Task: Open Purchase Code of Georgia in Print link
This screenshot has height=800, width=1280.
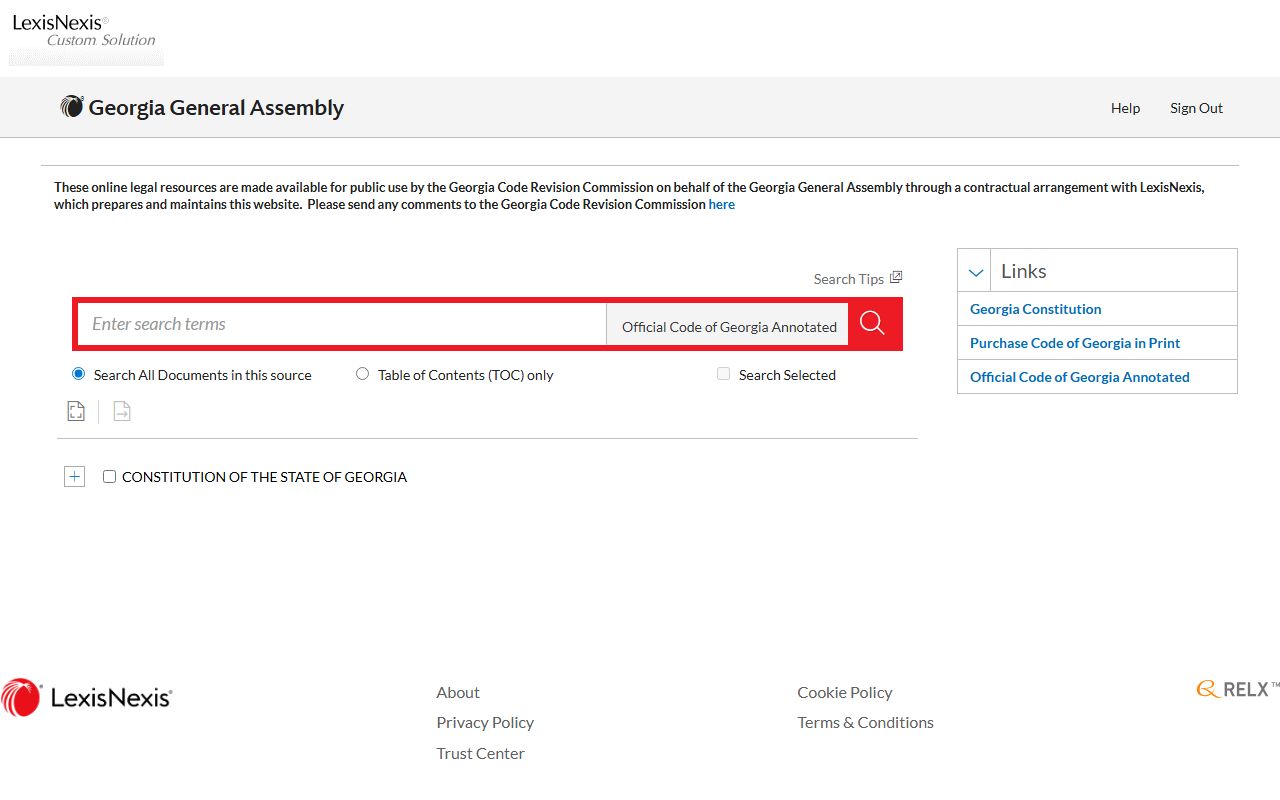Action: click(x=1074, y=343)
